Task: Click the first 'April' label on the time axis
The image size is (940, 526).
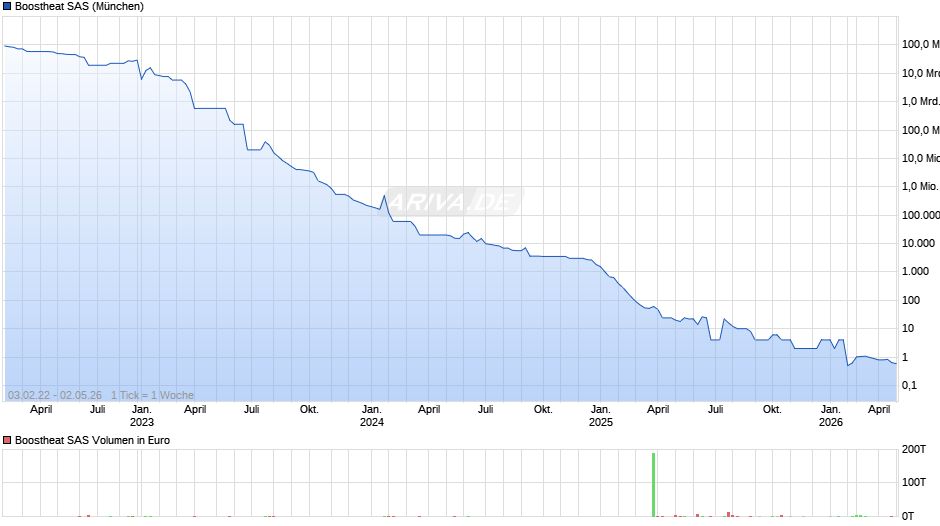Action: (x=41, y=410)
